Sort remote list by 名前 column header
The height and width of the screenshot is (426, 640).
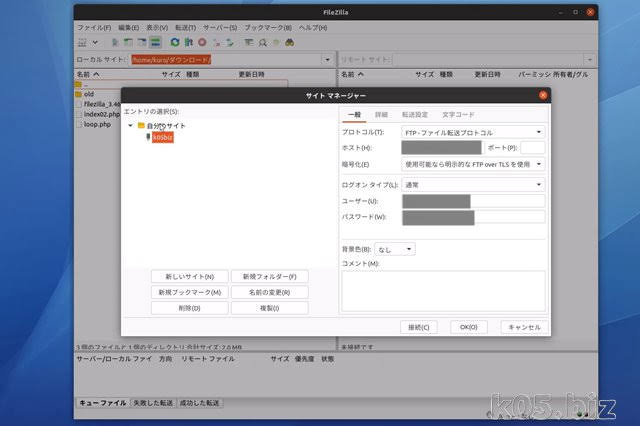coord(352,74)
